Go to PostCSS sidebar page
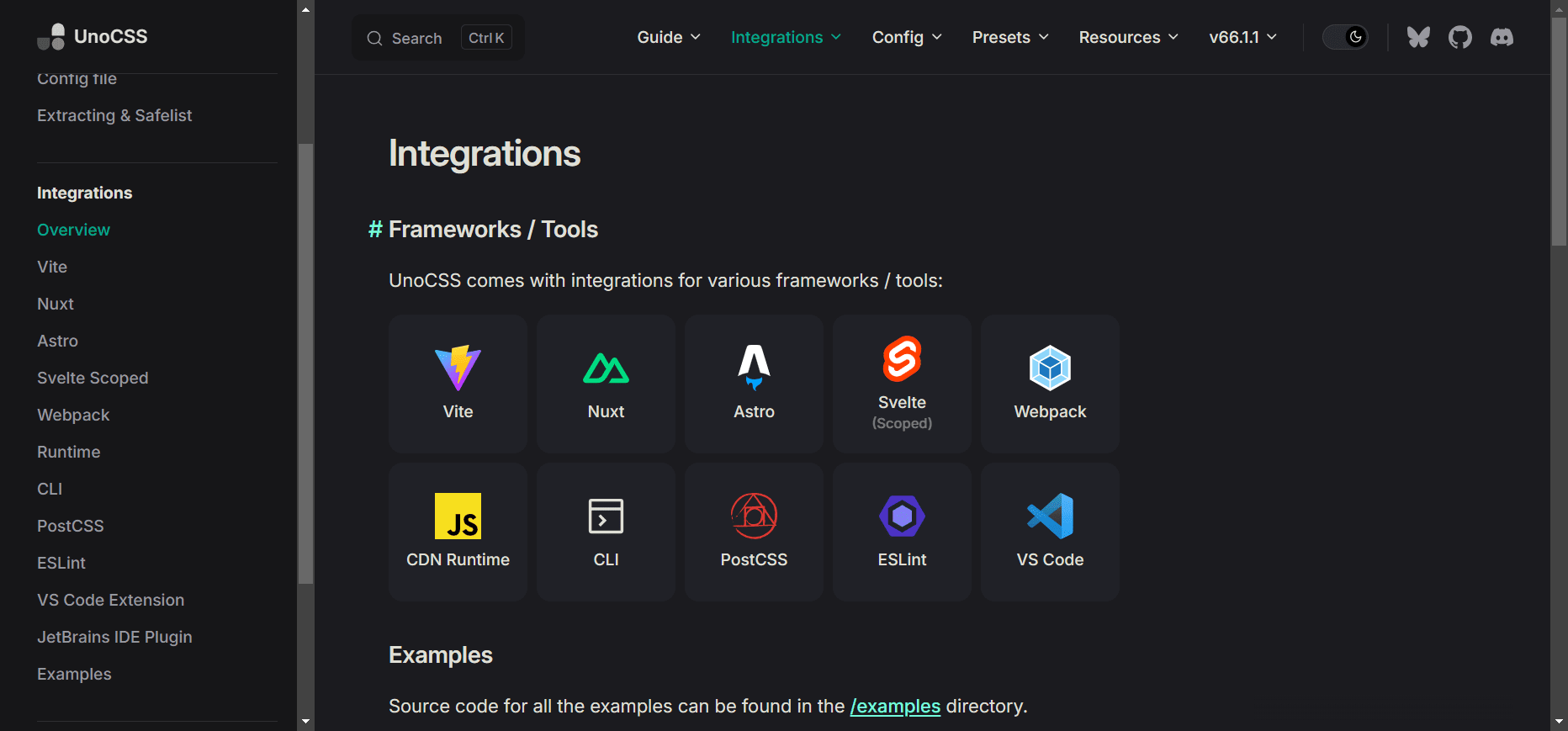Screen dimensions: 1568x731 pyautogui.click(x=71, y=526)
